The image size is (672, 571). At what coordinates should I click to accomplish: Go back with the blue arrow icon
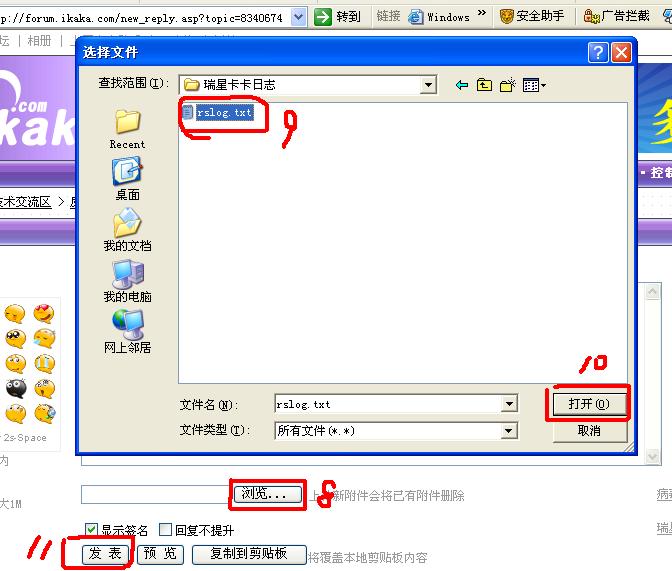pyautogui.click(x=462, y=85)
